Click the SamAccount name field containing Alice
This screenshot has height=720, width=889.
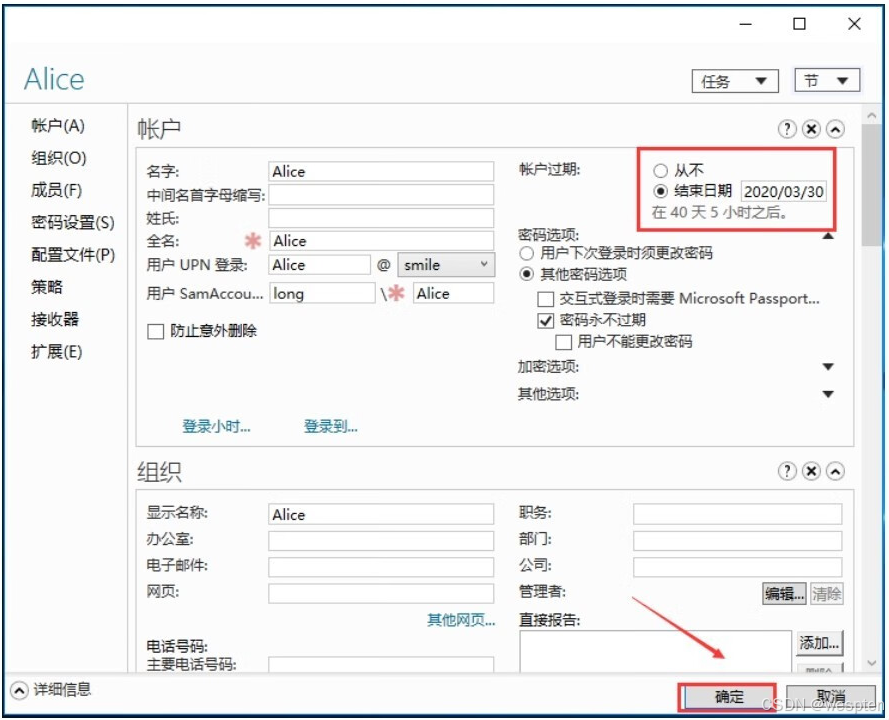(x=453, y=293)
